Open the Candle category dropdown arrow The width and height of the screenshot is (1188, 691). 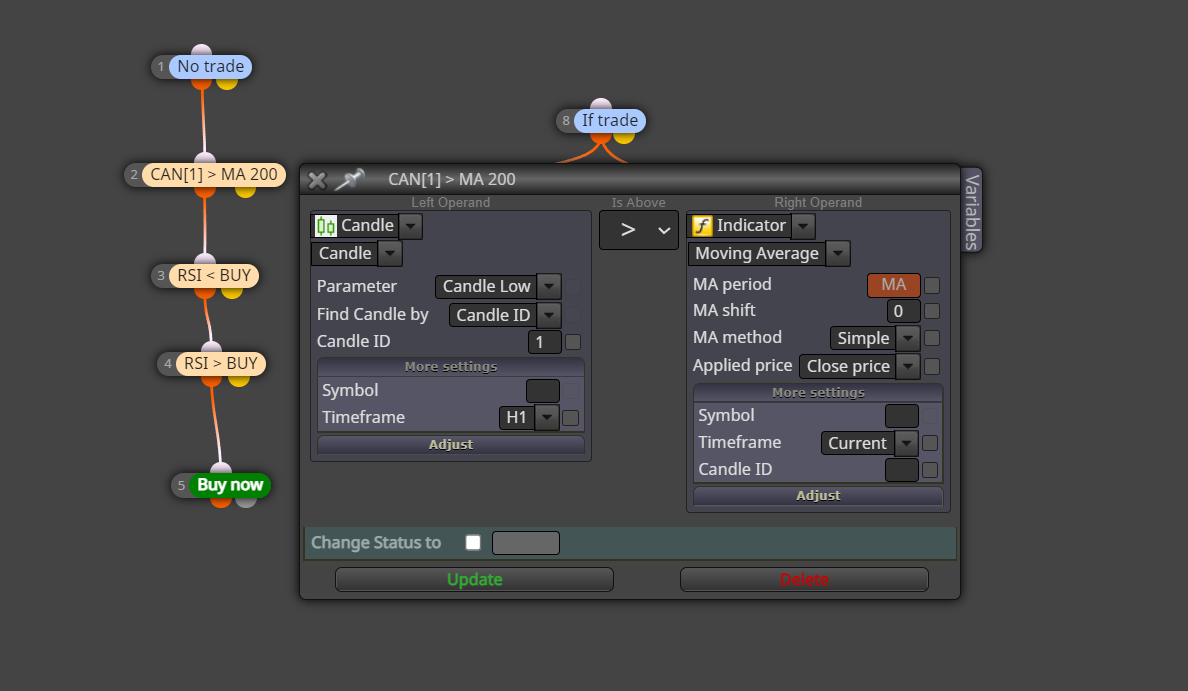(410, 226)
